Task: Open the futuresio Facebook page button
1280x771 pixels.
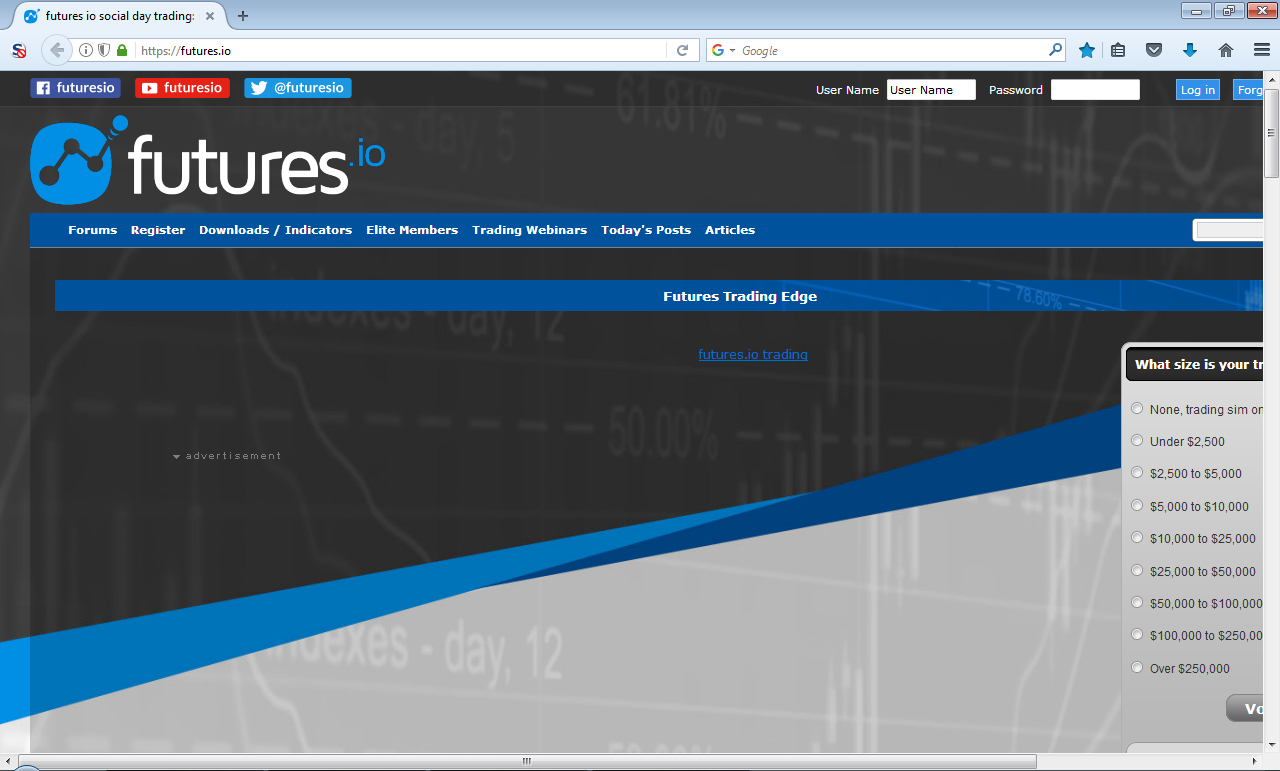Action: [x=75, y=88]
